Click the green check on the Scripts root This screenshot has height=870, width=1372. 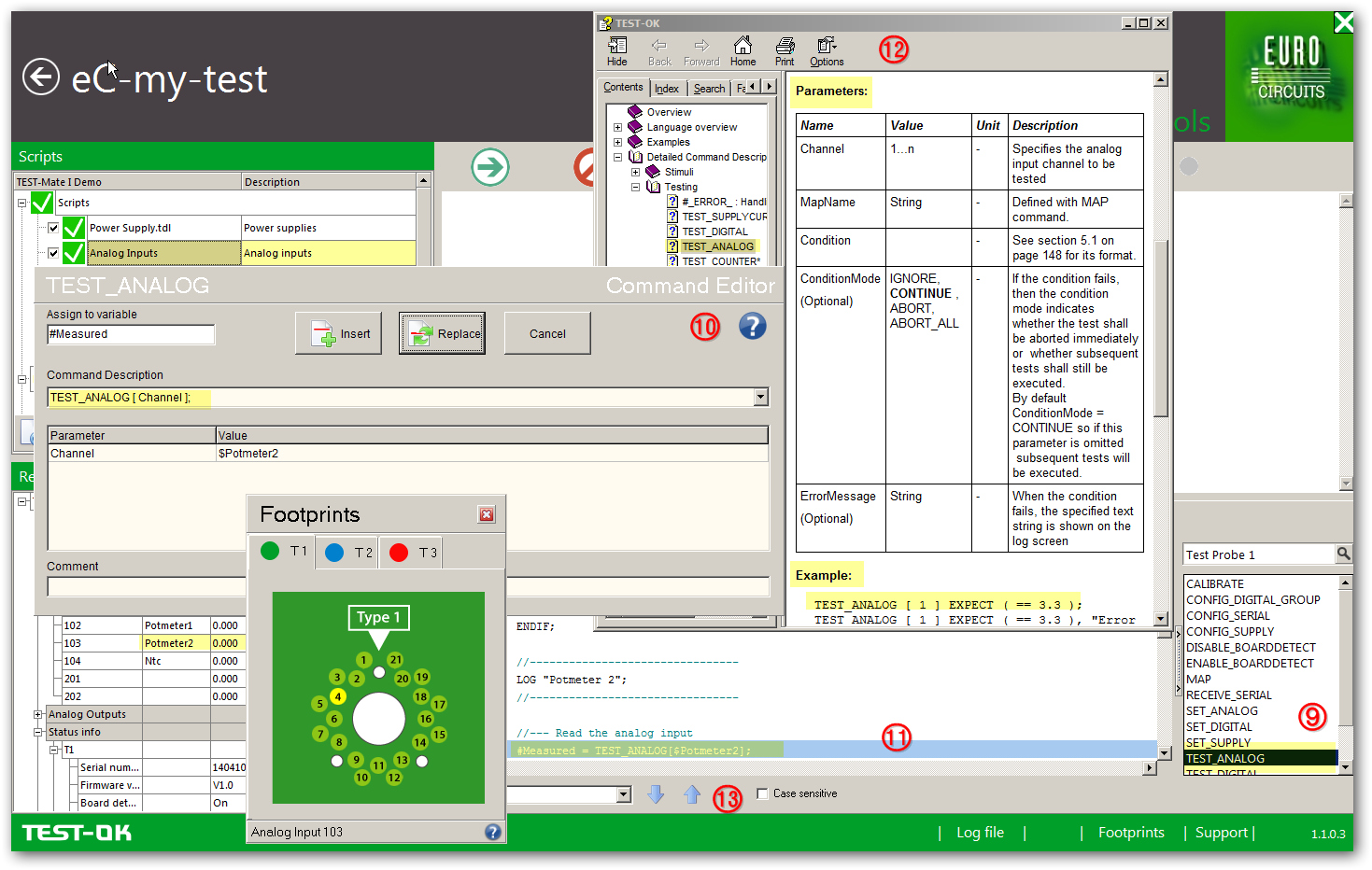(42, 203)
